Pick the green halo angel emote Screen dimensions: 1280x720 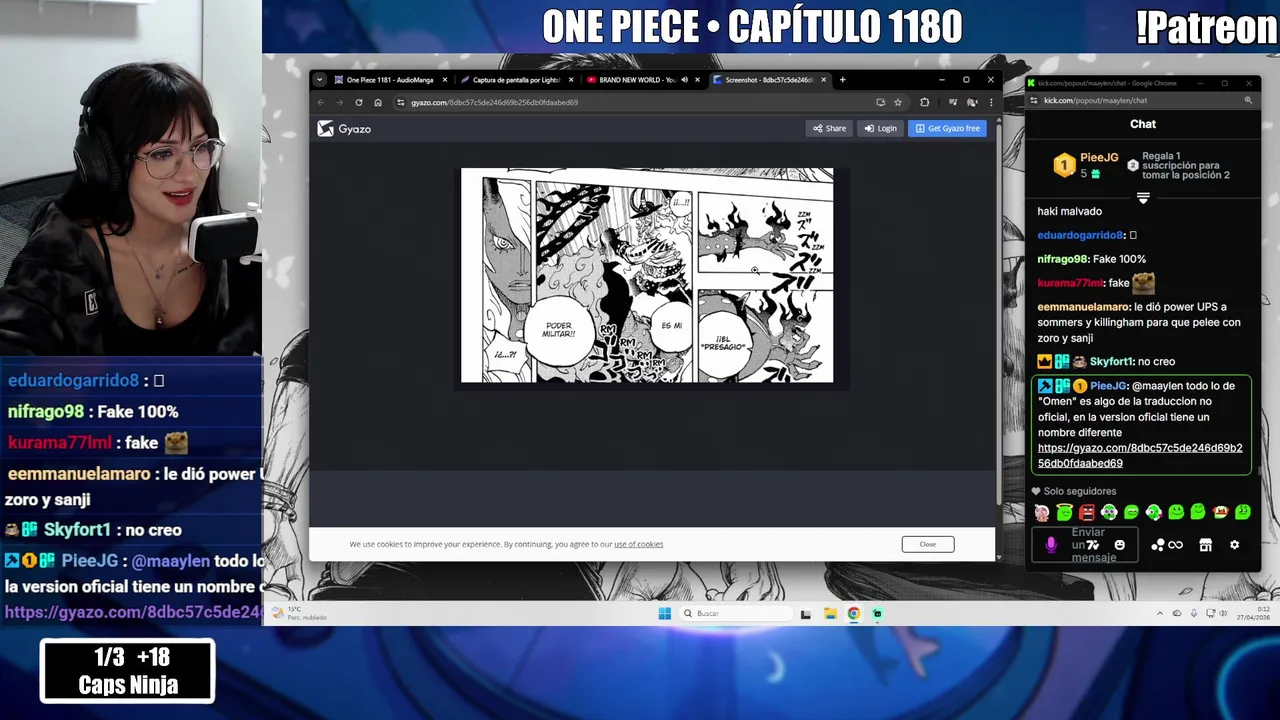click(1064, 513)
